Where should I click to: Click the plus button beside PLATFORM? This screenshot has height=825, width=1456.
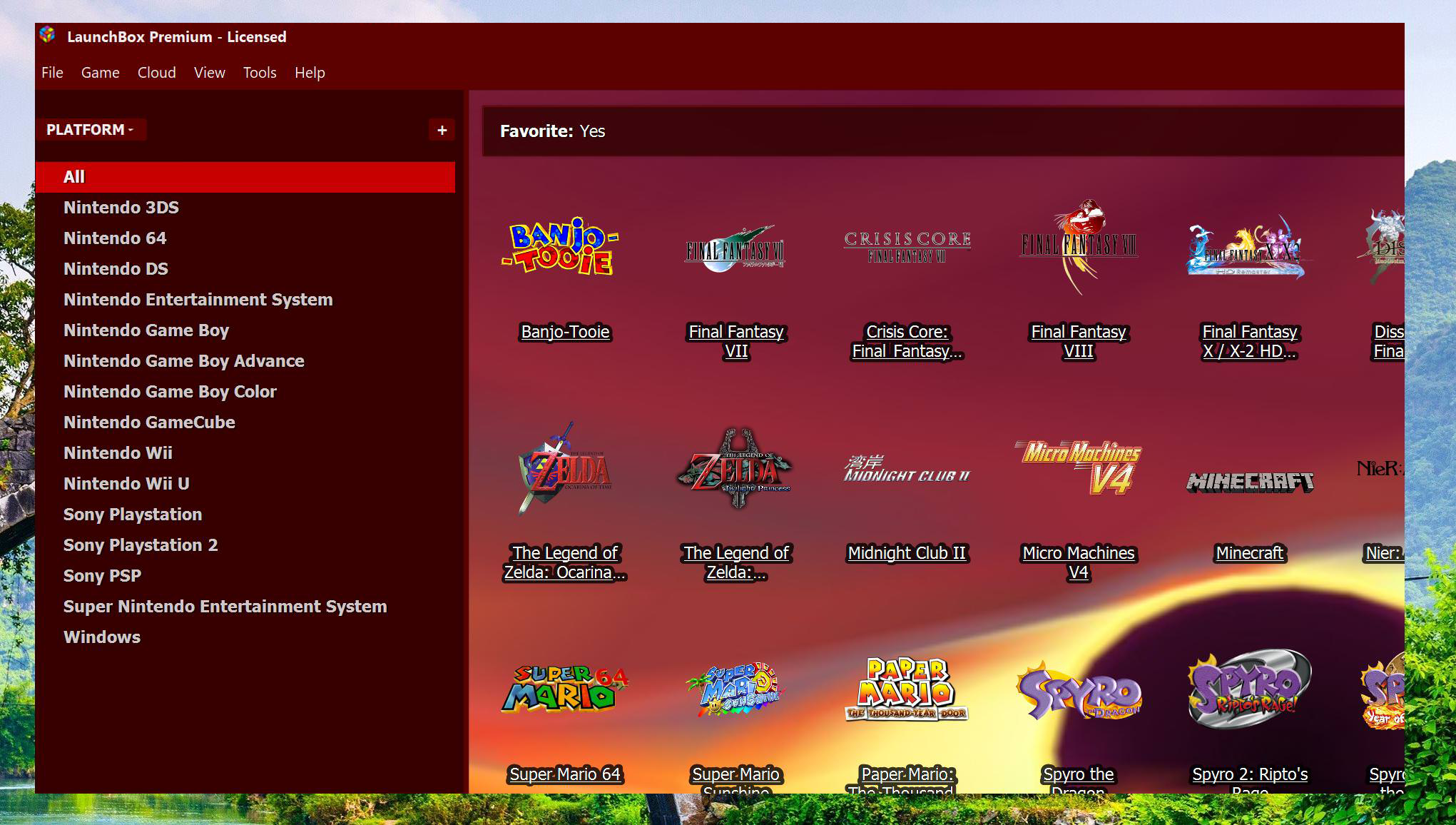tap(442, 130)
